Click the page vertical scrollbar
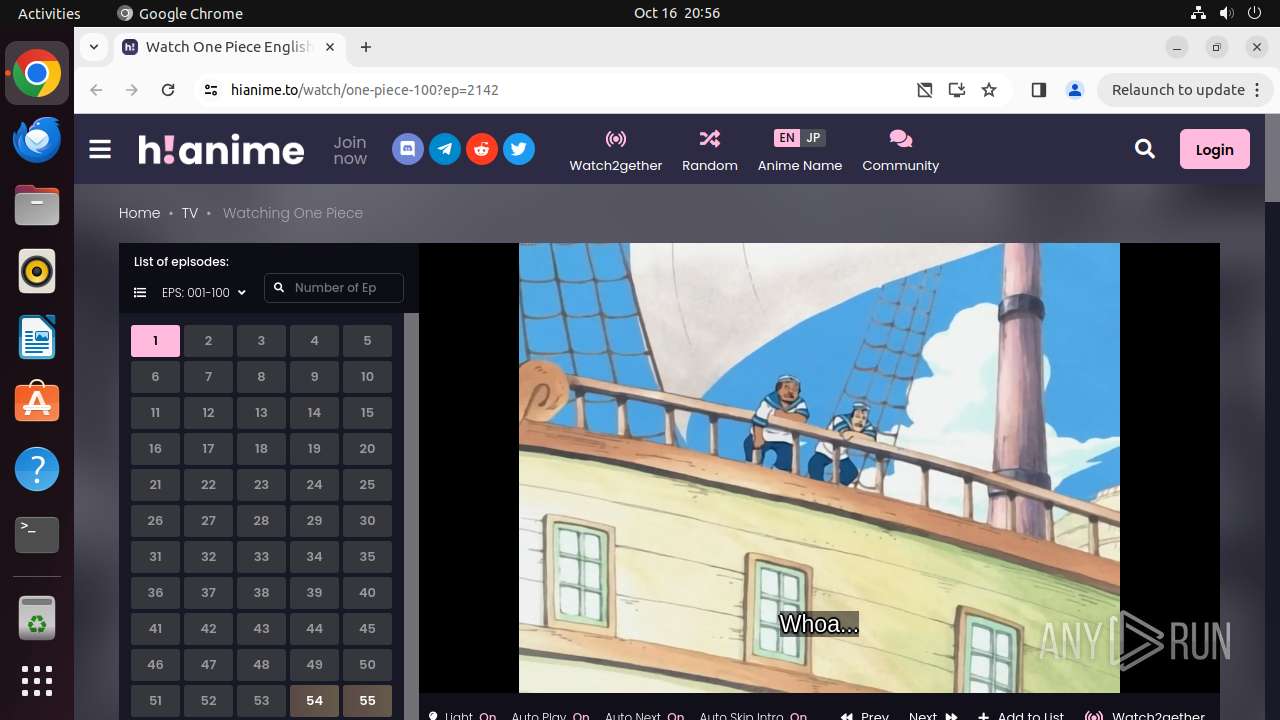The height and width of the screenshot is (720, 1280). [1272, 158]
